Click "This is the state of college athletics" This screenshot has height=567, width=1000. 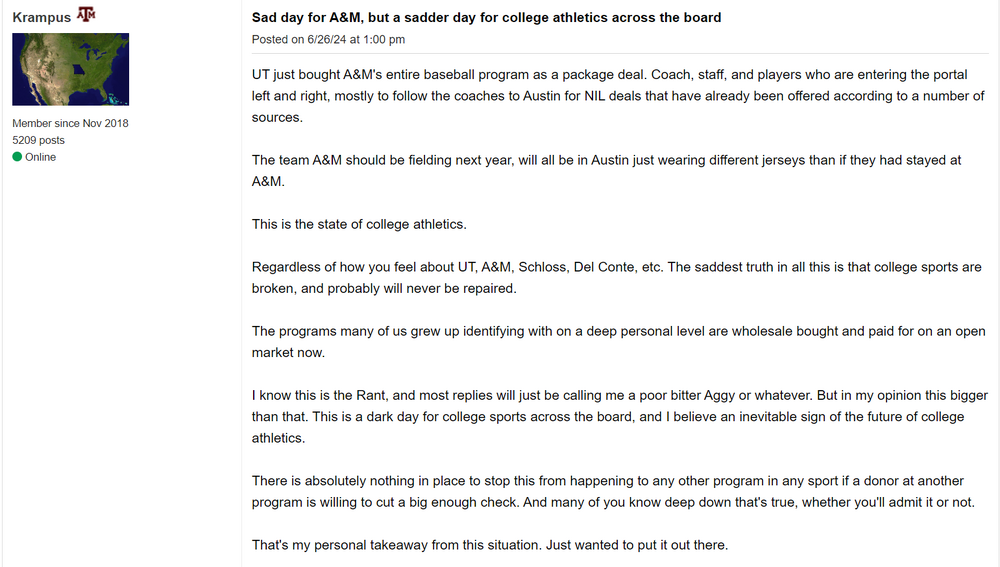359,224
